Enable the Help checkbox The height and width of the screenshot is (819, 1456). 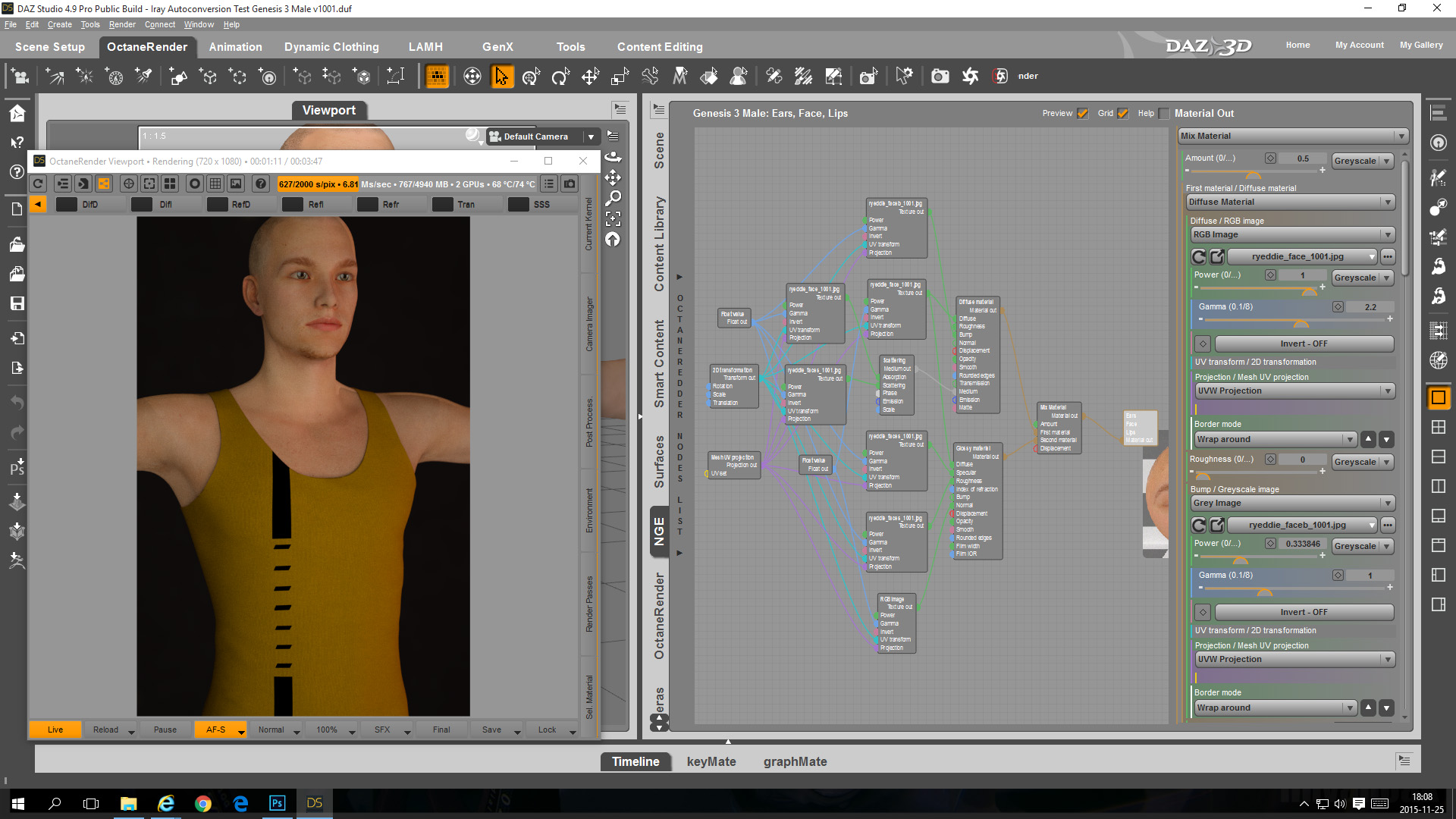[x=1164, y=114]
